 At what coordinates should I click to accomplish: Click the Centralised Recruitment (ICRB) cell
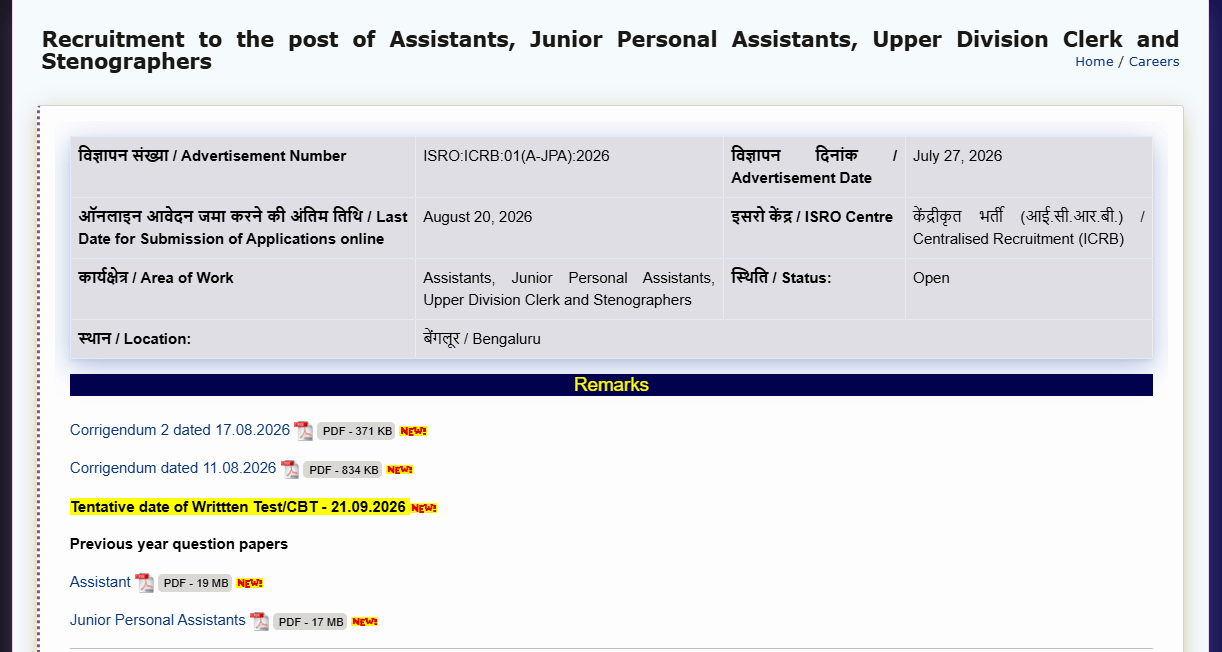point(1028,228)
